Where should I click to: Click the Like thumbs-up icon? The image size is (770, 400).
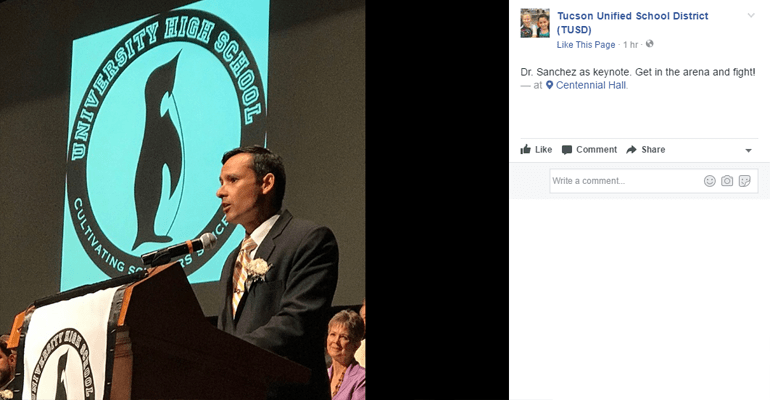(525, 149)
